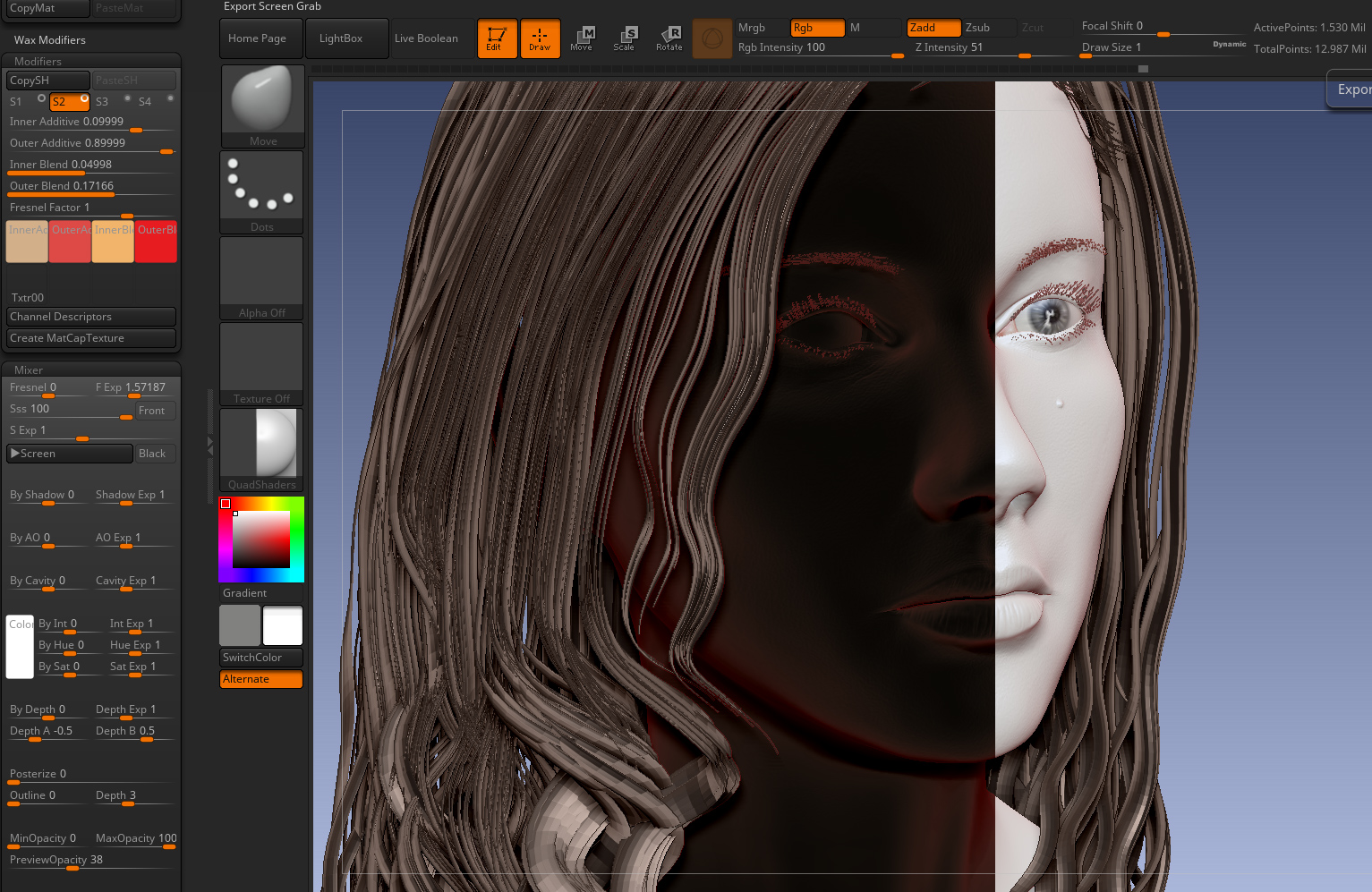Screen dimensions: 1372x892
Task: Open the QuadShaders material picker
Action: [262, 450]
